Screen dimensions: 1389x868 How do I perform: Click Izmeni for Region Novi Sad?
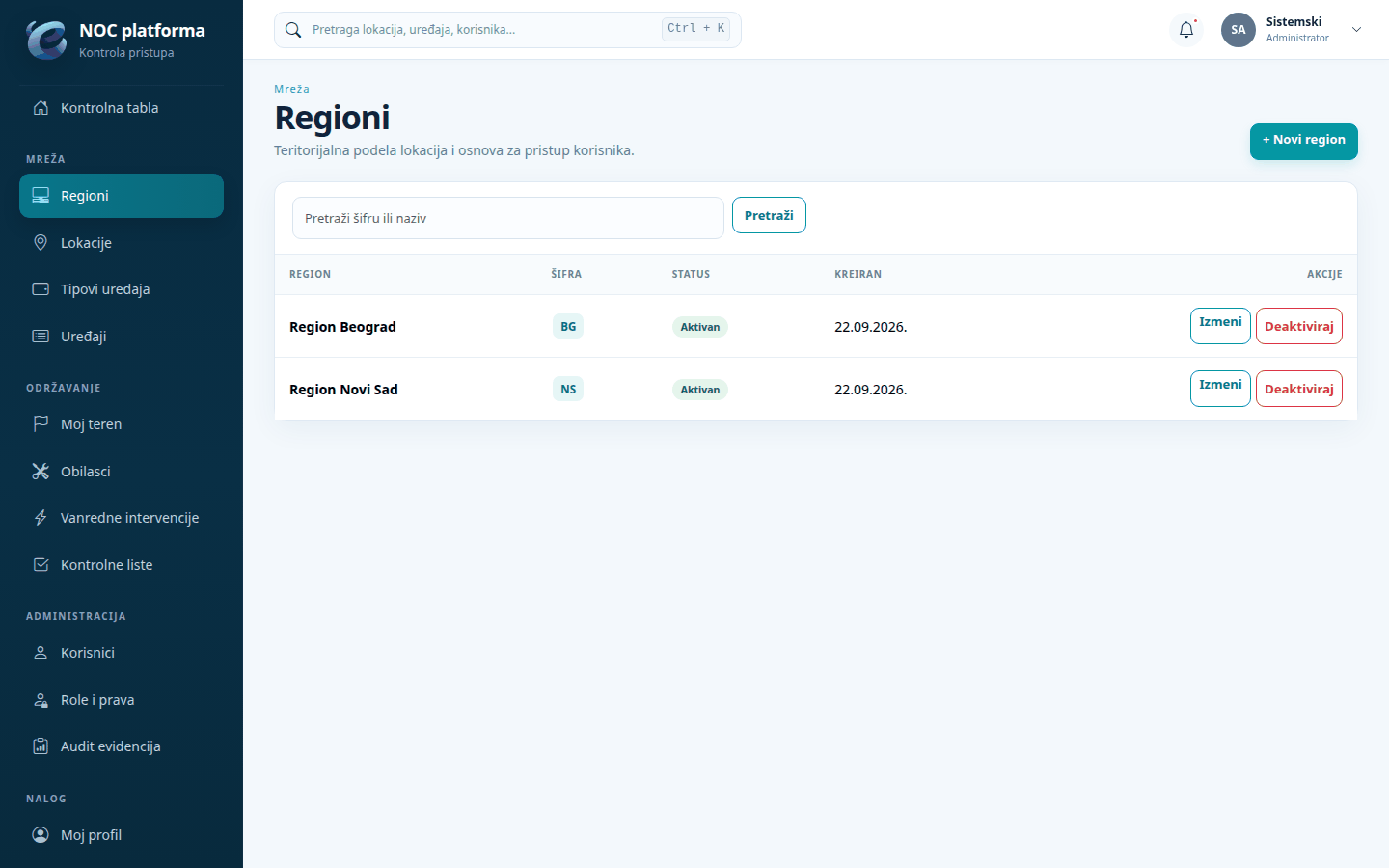tap(1220, 389)
